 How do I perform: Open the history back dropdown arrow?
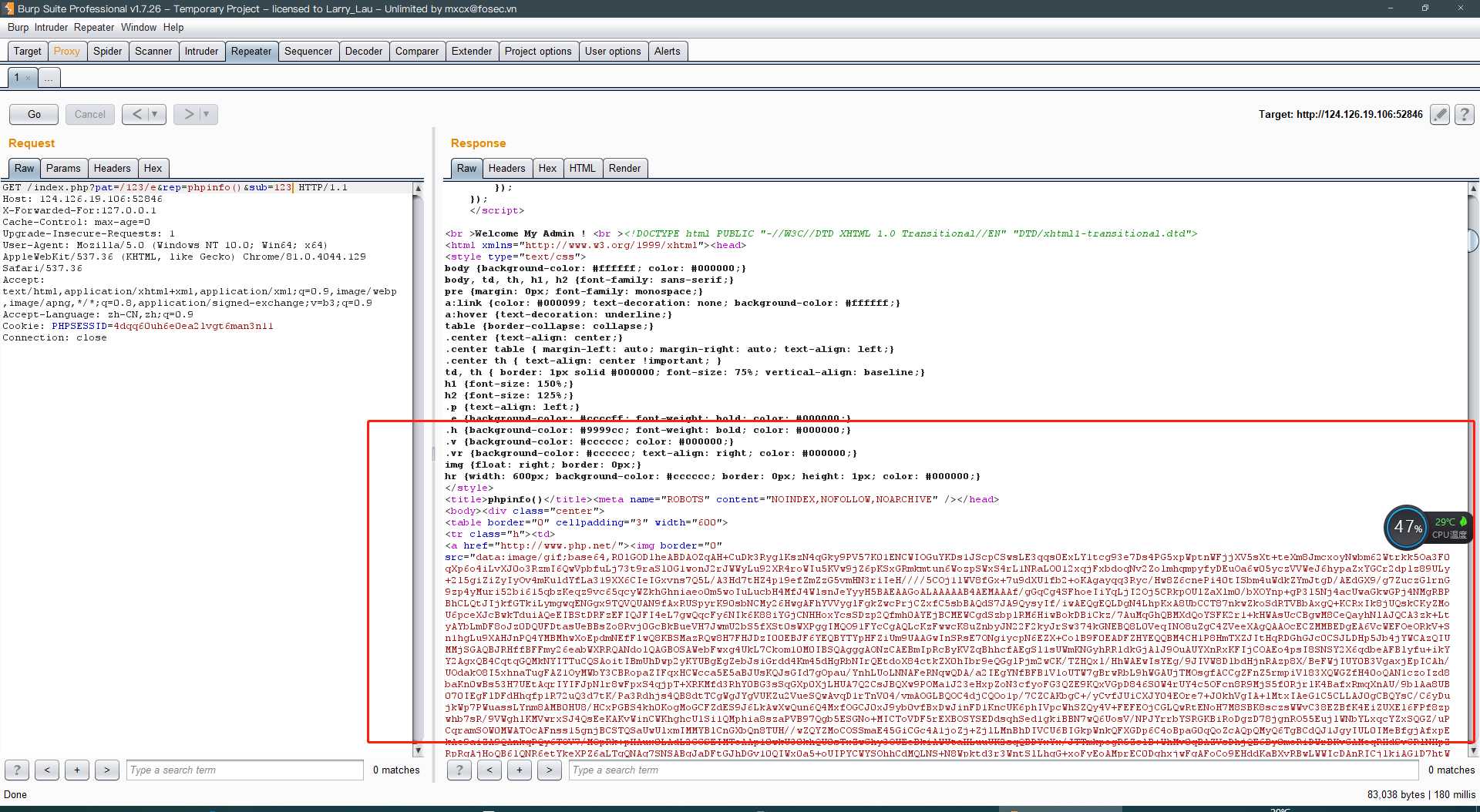tap(155, 115)
